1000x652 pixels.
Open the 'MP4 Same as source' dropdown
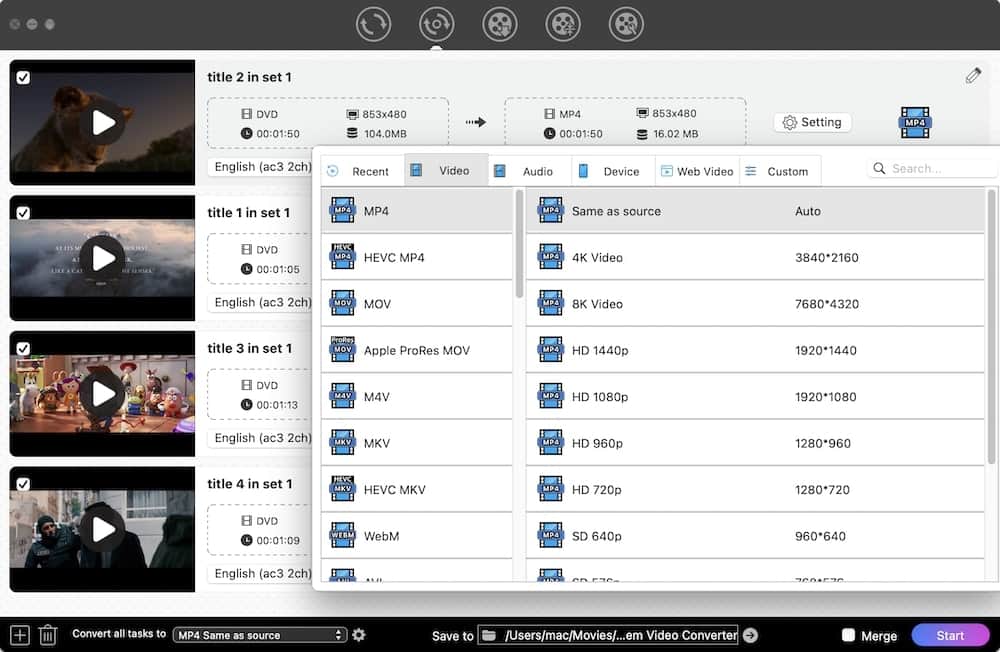click(x=259, y=635)
